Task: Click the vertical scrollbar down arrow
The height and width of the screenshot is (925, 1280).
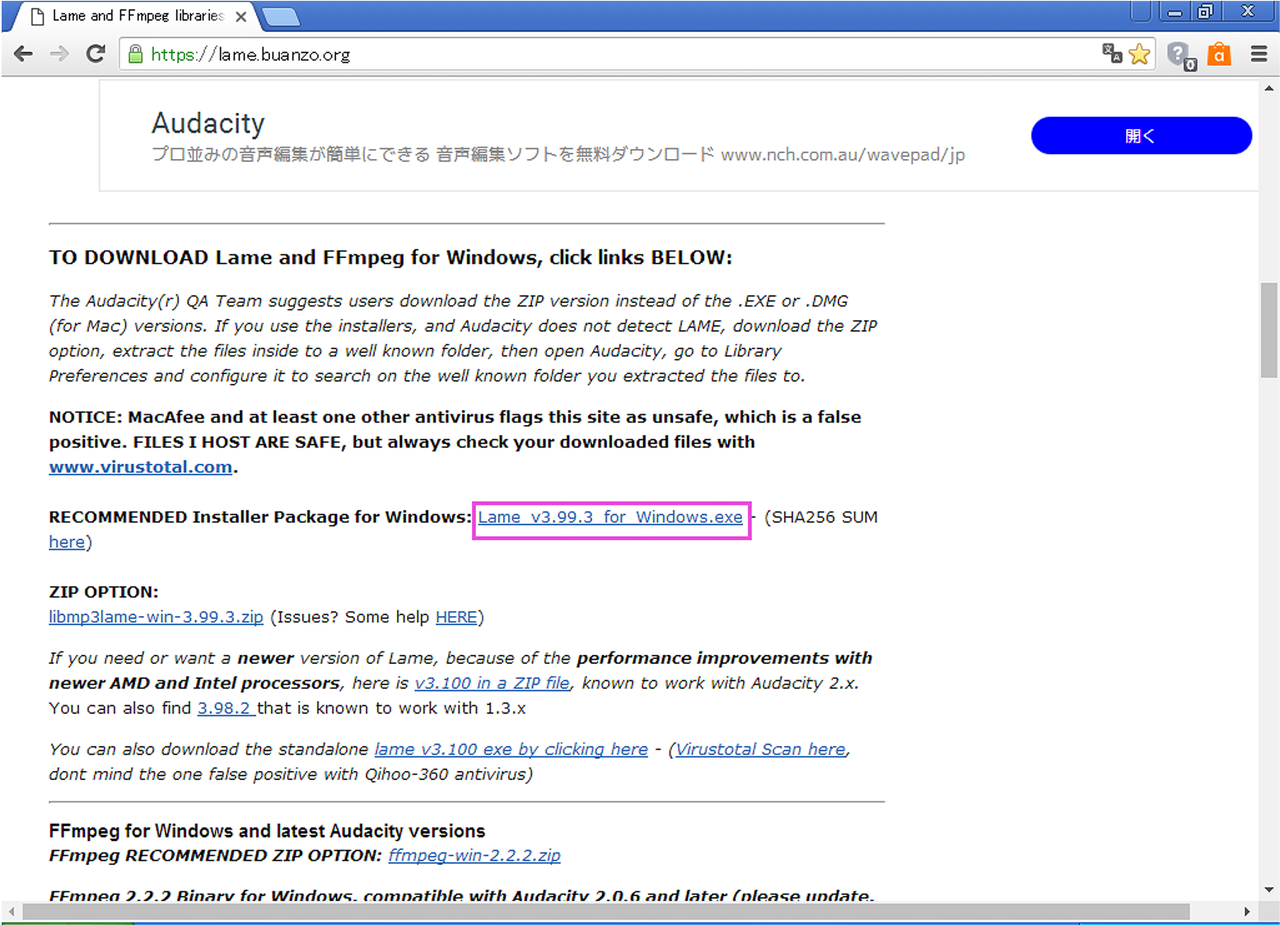Action: [x=1270, y=890]
